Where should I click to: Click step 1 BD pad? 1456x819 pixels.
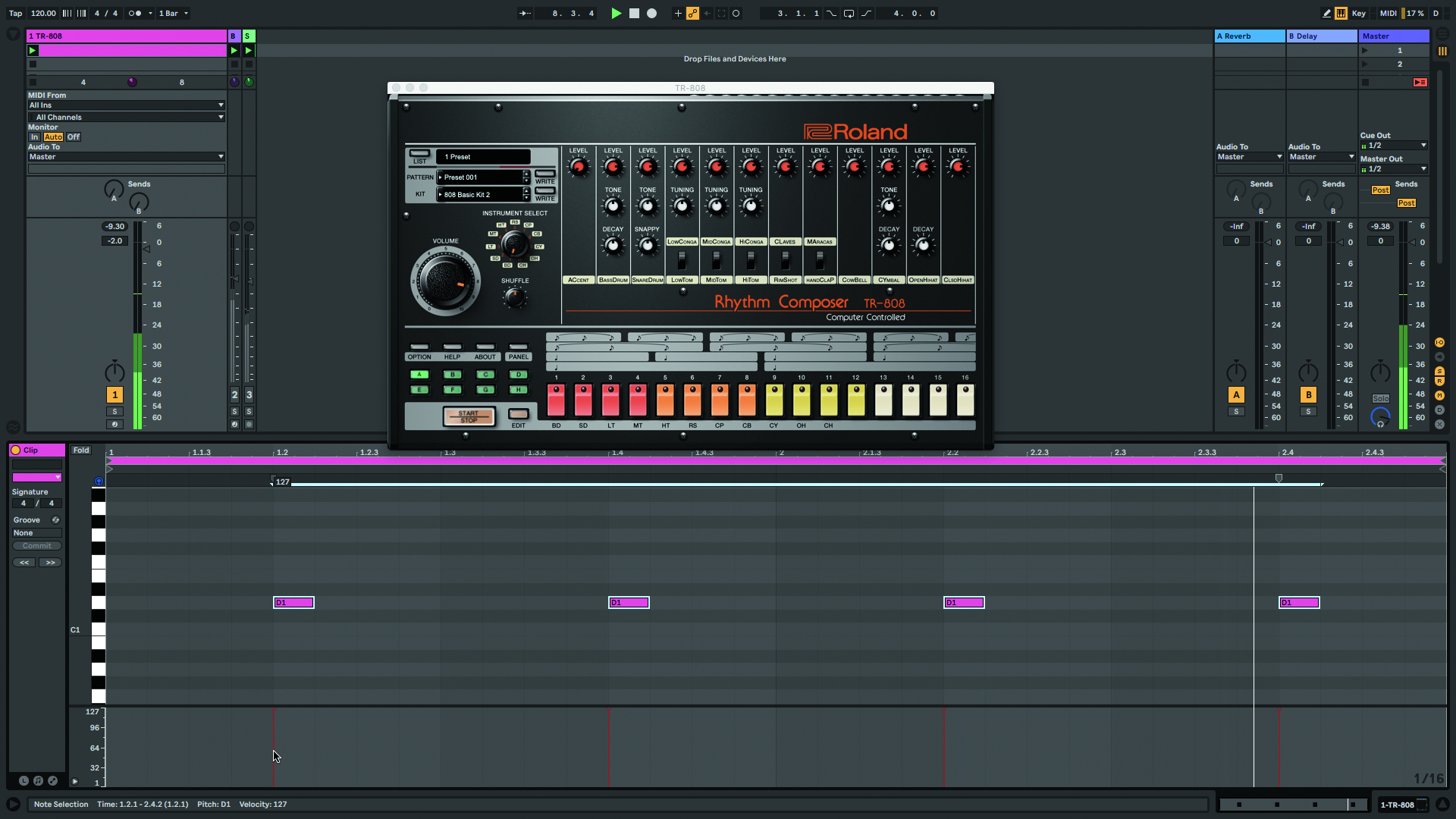coord(556,400)
